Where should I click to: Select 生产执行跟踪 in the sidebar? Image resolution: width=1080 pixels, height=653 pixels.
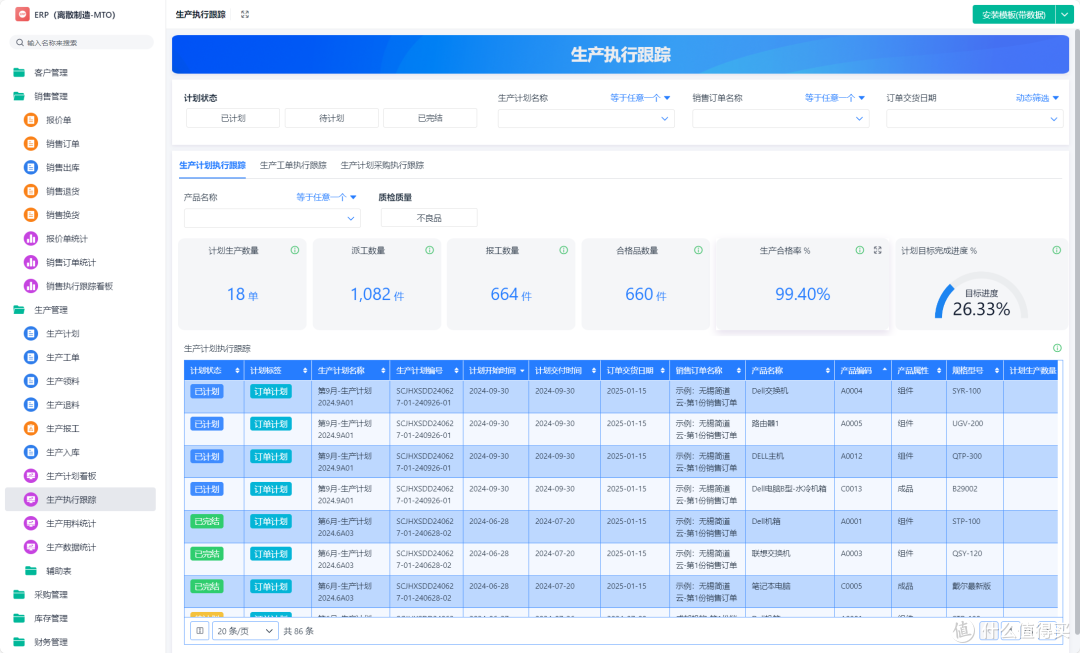(80, 499)
